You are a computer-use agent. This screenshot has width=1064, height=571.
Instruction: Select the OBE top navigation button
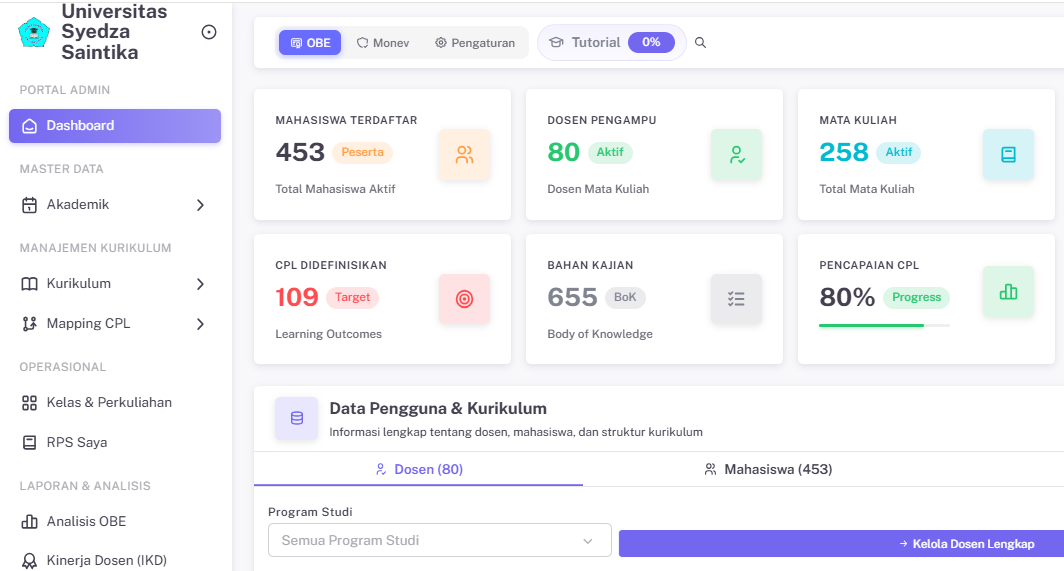point(310,43)
